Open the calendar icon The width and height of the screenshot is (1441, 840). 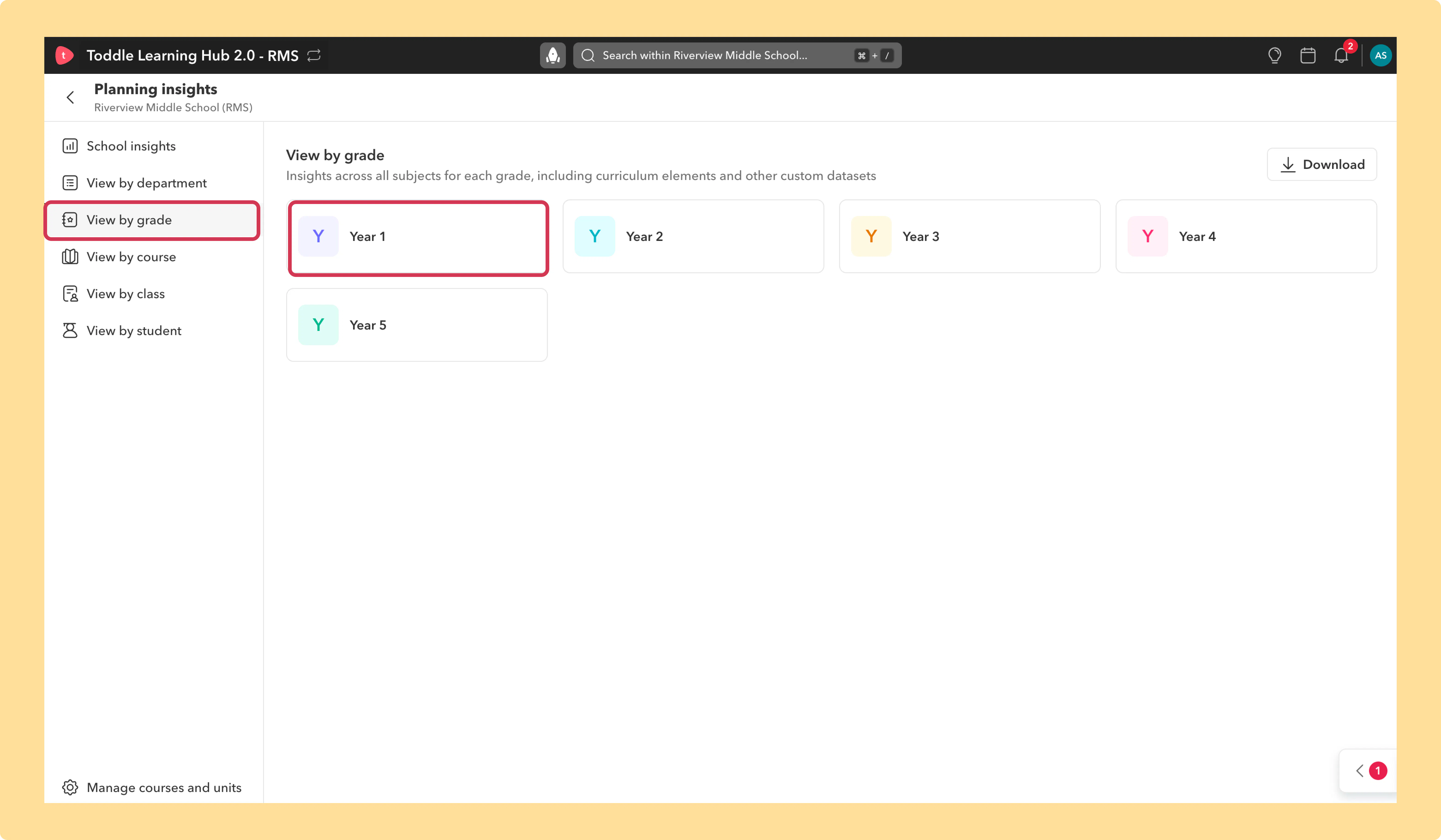click(1308, 55)
